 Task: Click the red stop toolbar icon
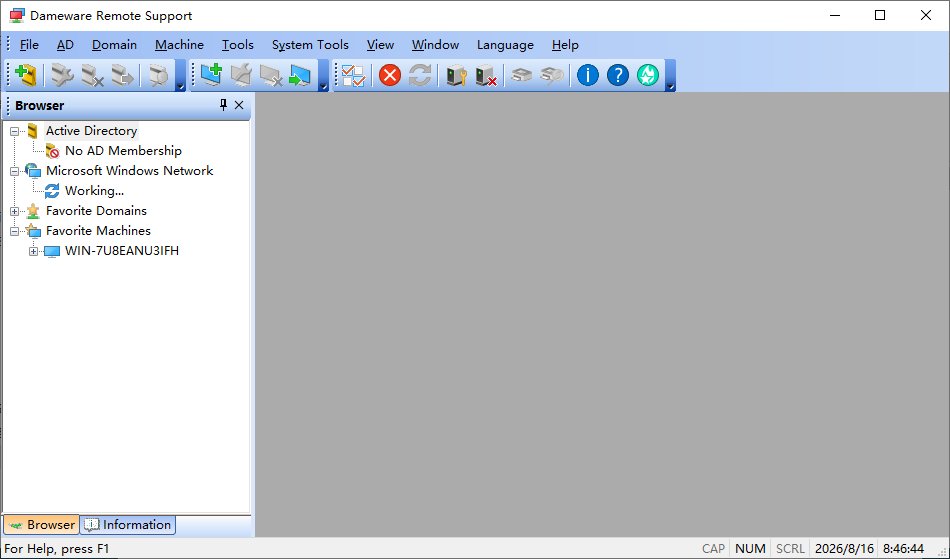coord(390,76)
